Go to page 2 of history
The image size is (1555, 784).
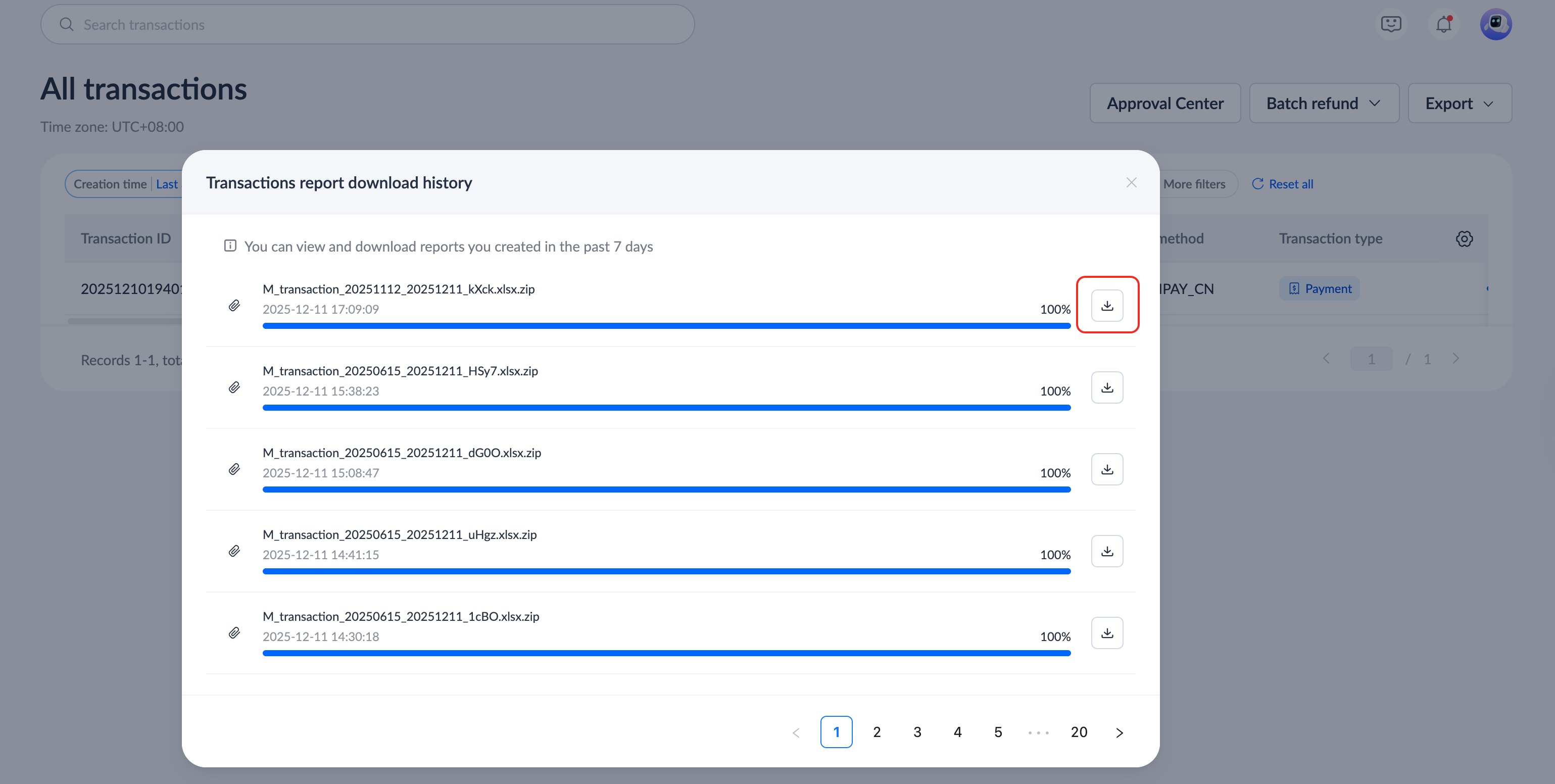click(x=877, y=732)
